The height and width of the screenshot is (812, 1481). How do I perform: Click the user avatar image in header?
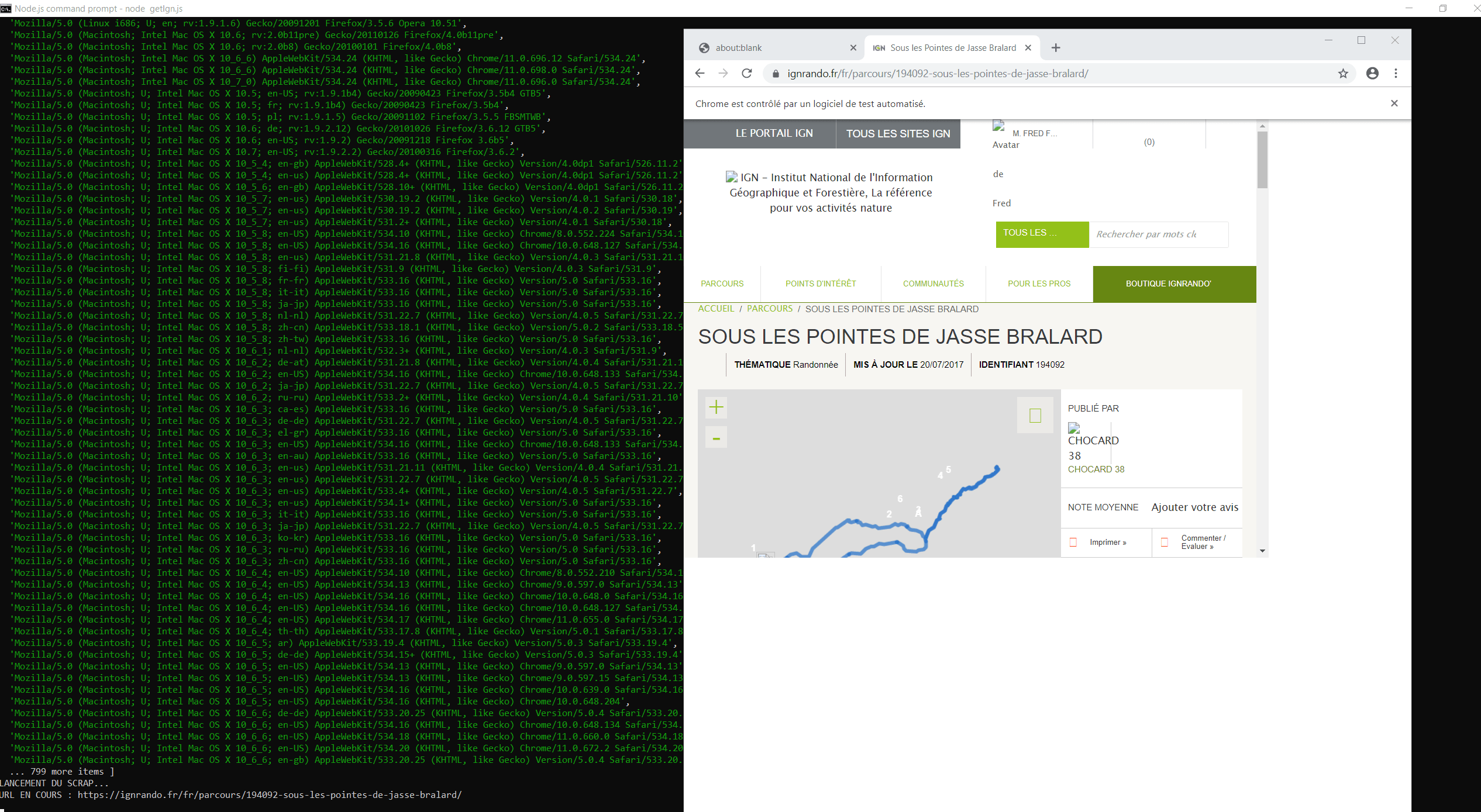998,125
